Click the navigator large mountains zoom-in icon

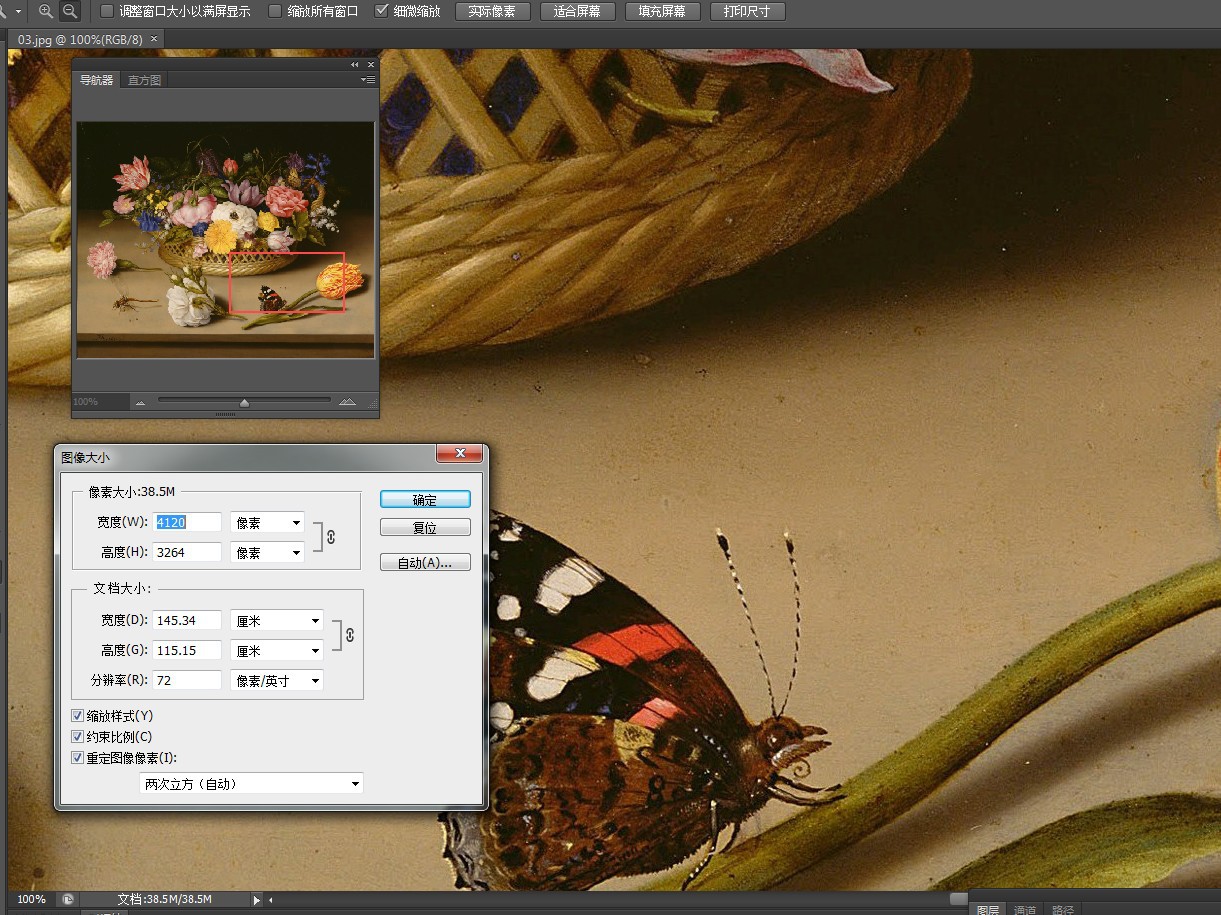click(x=347, y=401)
